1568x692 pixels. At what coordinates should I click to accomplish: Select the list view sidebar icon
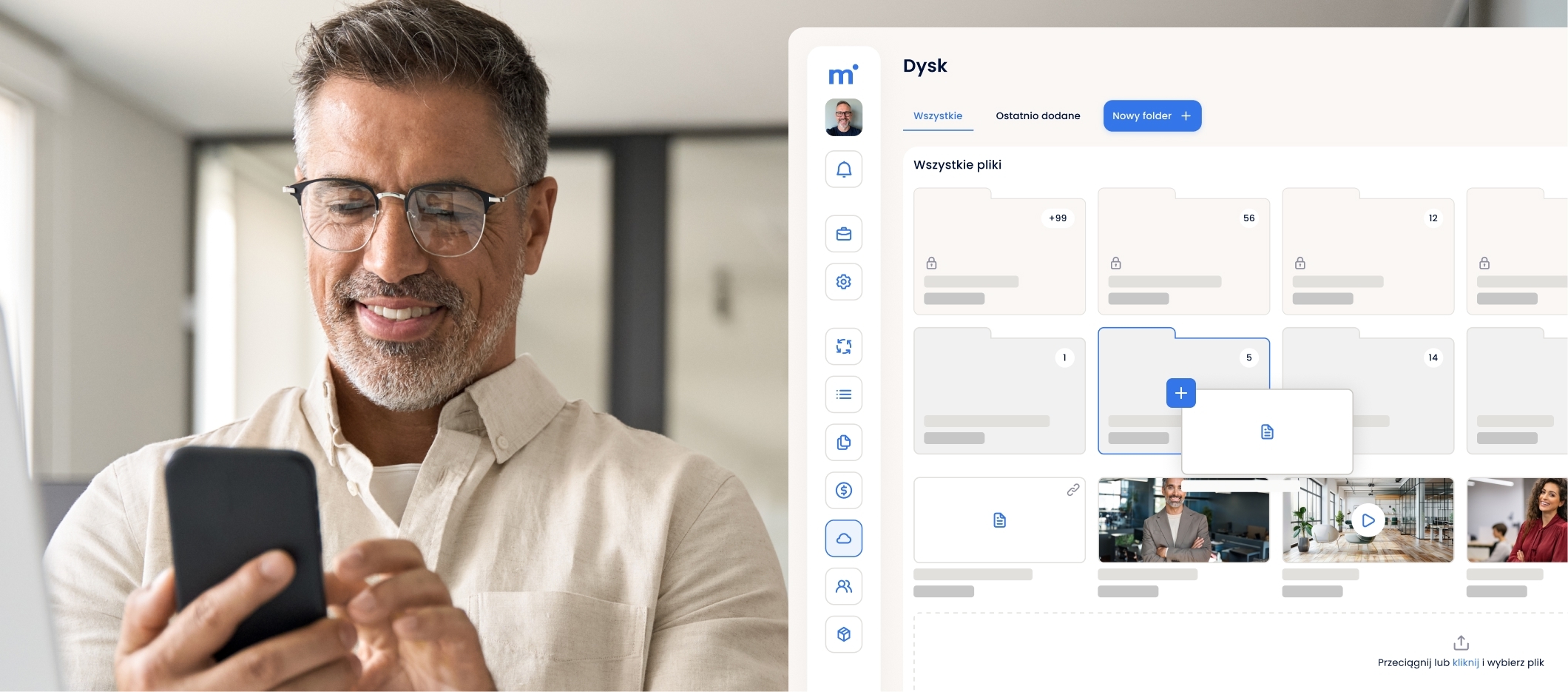(x=843, y=394)
